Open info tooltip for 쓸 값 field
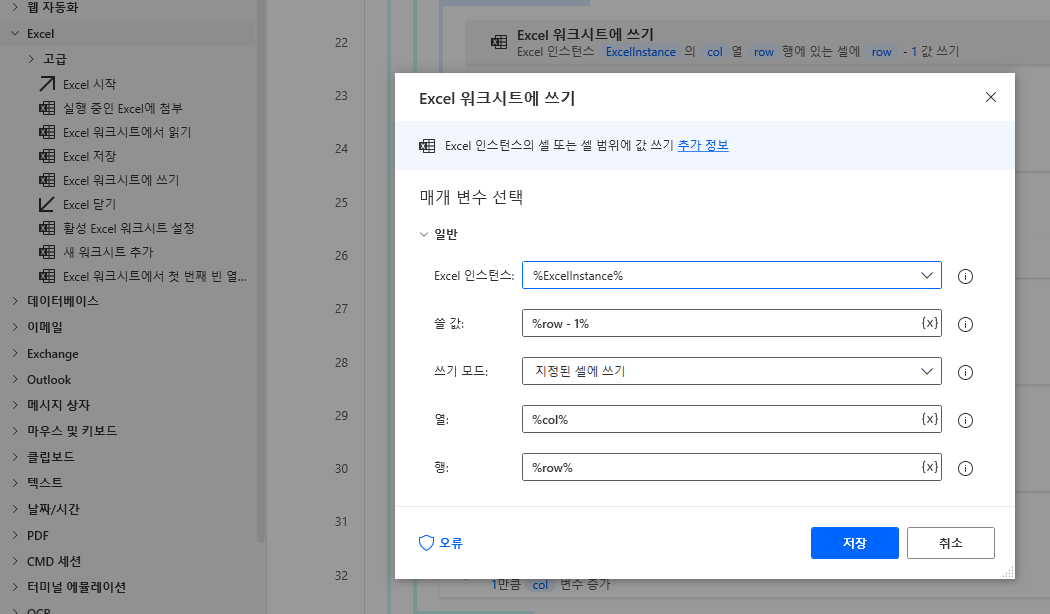 [965, 324]
